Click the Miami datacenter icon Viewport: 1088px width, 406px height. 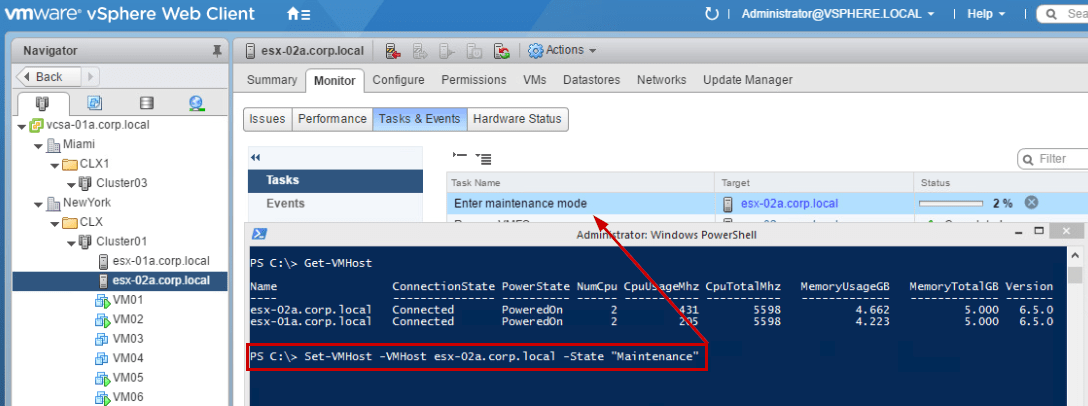tap(53, 144)
